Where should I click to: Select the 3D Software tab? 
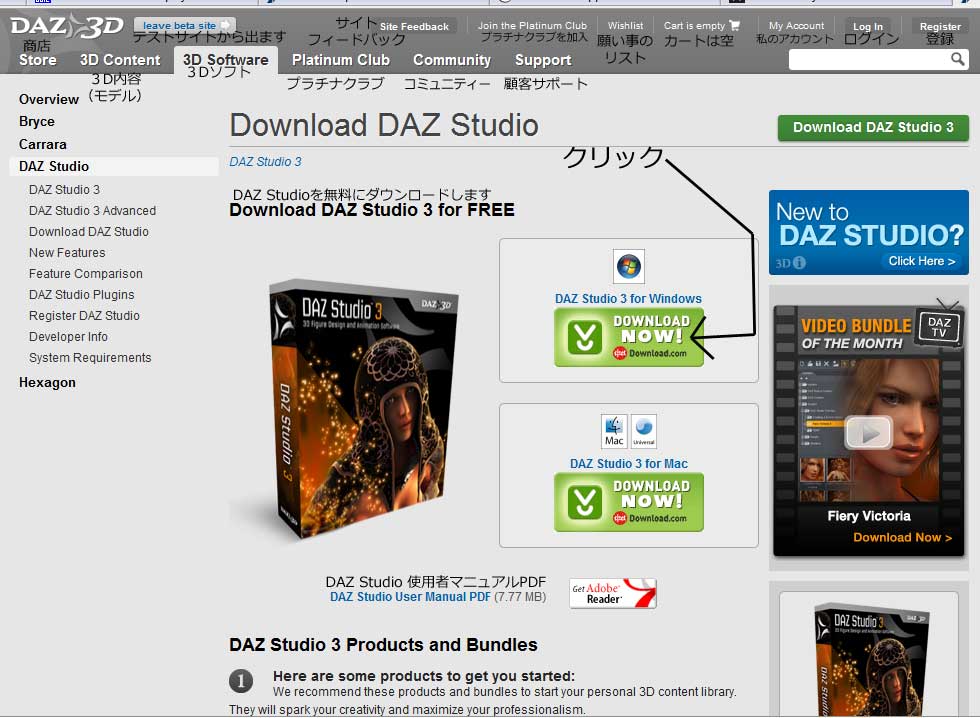click(226, 60)
